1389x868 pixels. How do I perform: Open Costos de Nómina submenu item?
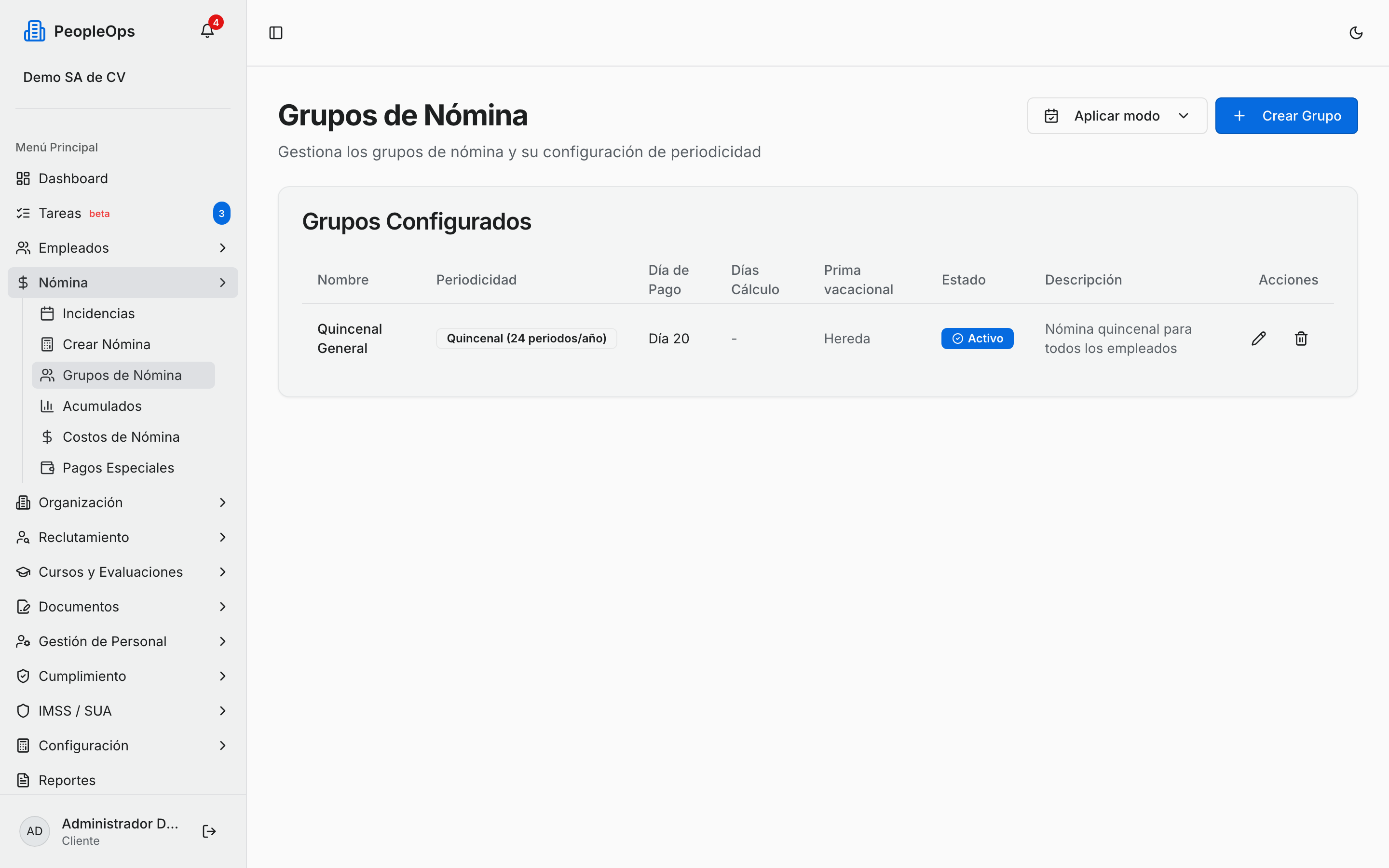123,437
